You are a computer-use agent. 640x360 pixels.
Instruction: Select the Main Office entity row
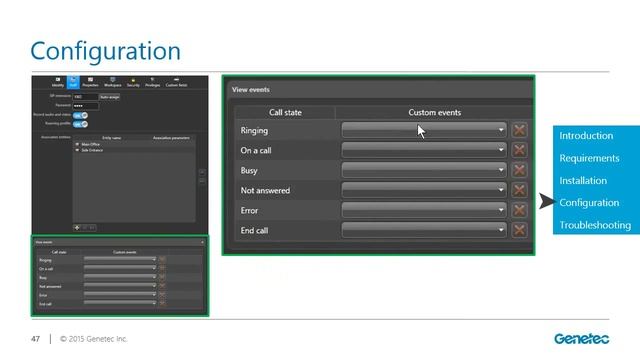point(134,144)
